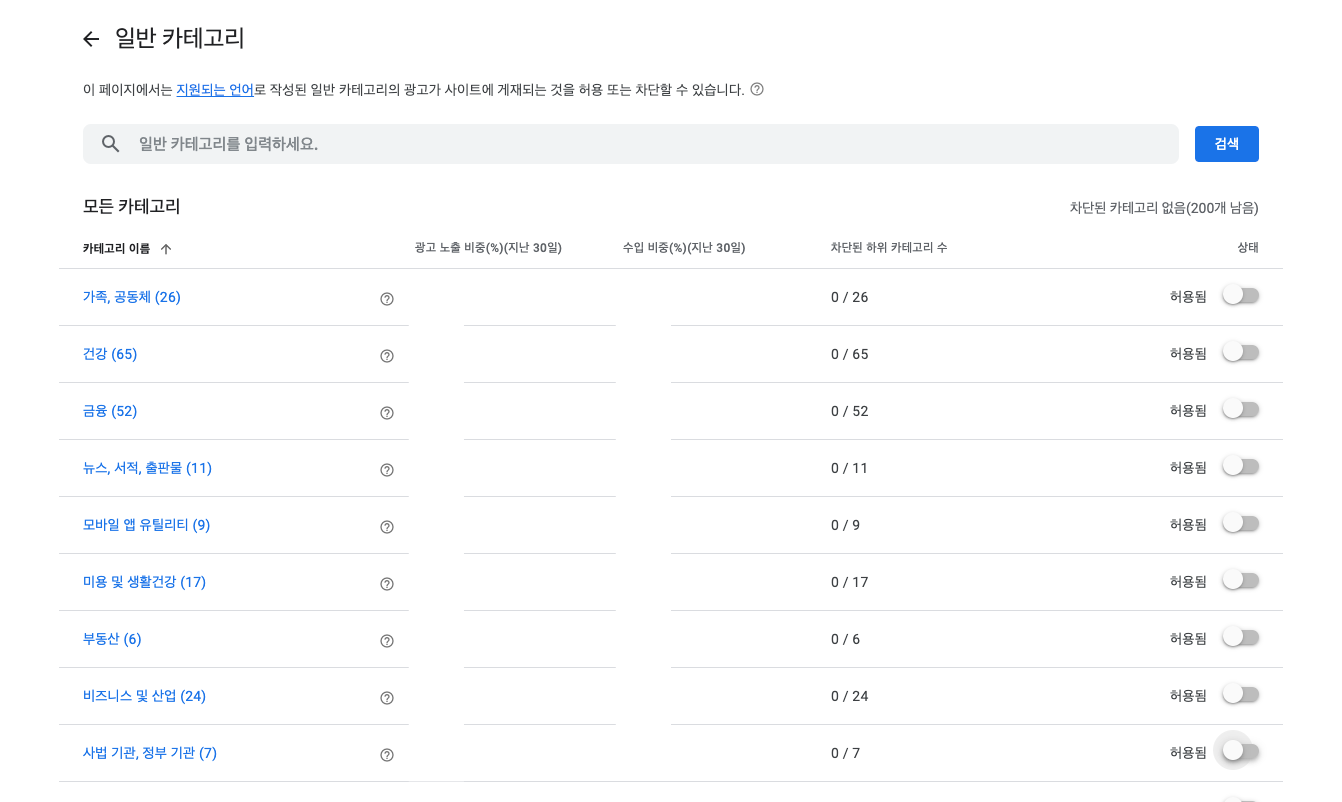Open 비즈니스 및 산업 (24) category

(x=144, y=696)
